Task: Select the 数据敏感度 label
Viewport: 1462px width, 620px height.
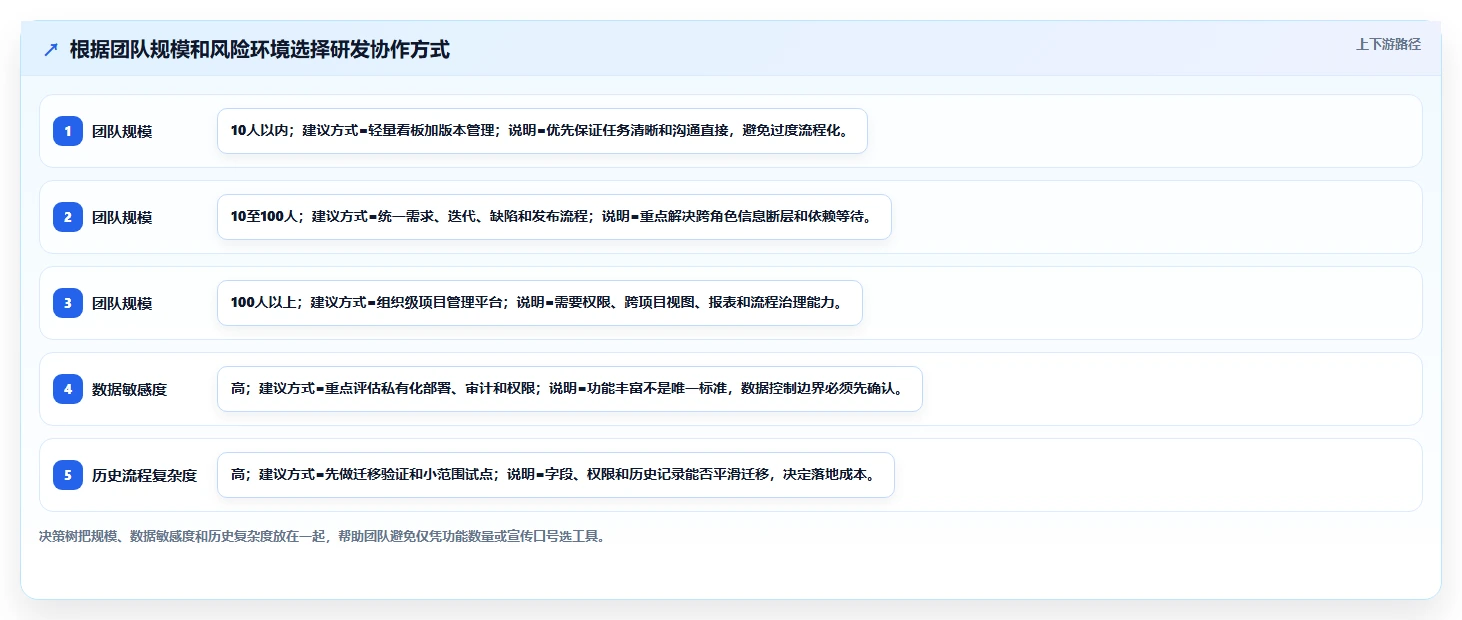Action: click(130, 389)
